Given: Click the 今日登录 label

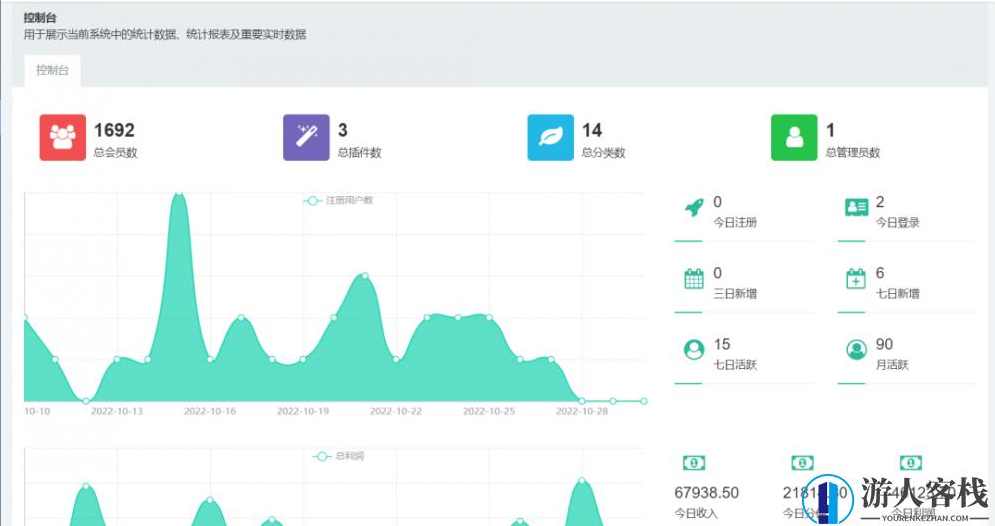Looking at the screenshot, I should tap(897, 222).
